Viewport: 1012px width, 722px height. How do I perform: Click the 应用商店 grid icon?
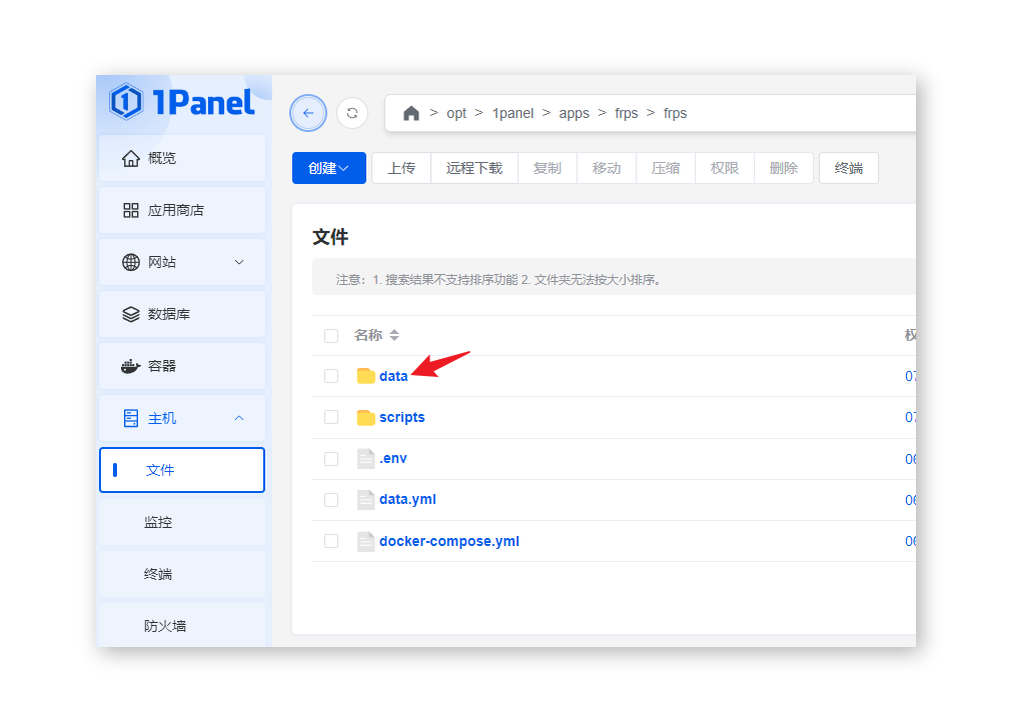pyautogui.click(x=131, y=210)
